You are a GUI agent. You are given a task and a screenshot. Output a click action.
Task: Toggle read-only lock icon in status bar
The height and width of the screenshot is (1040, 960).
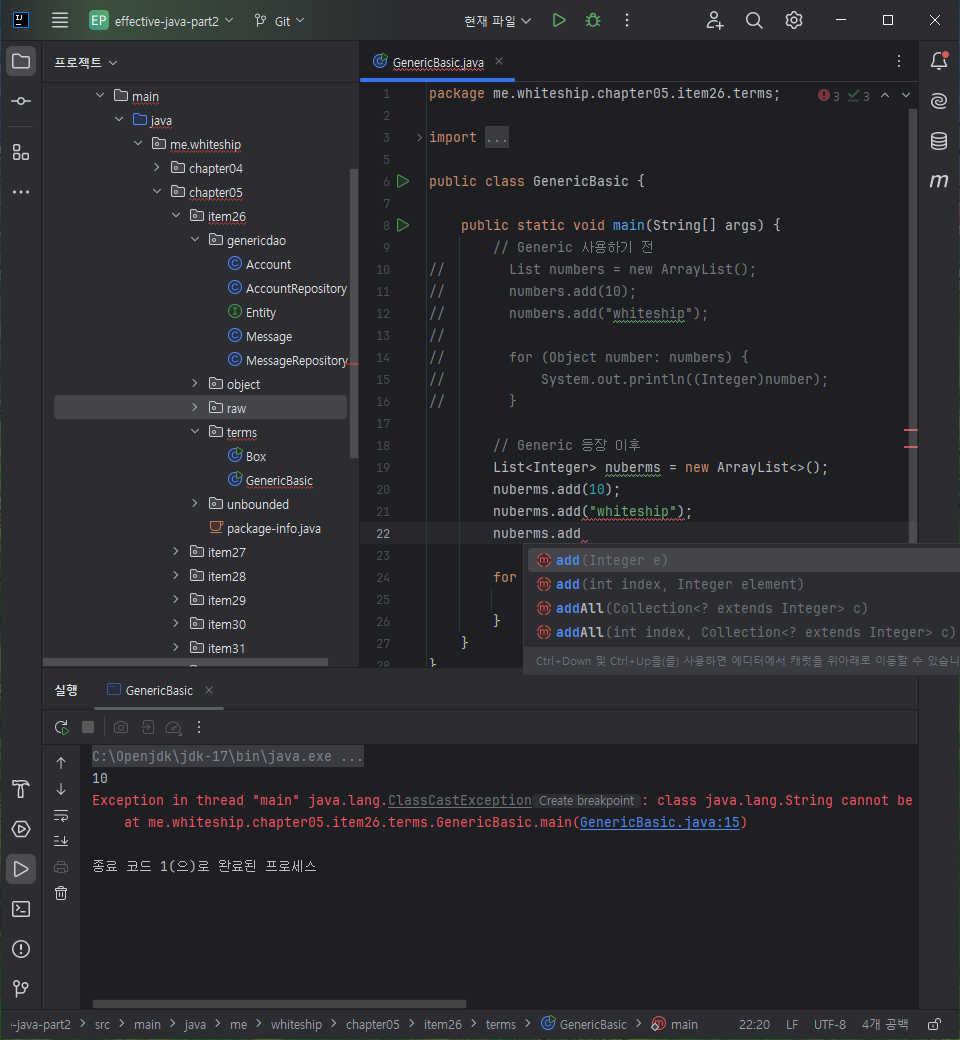tap(934, 1024)
